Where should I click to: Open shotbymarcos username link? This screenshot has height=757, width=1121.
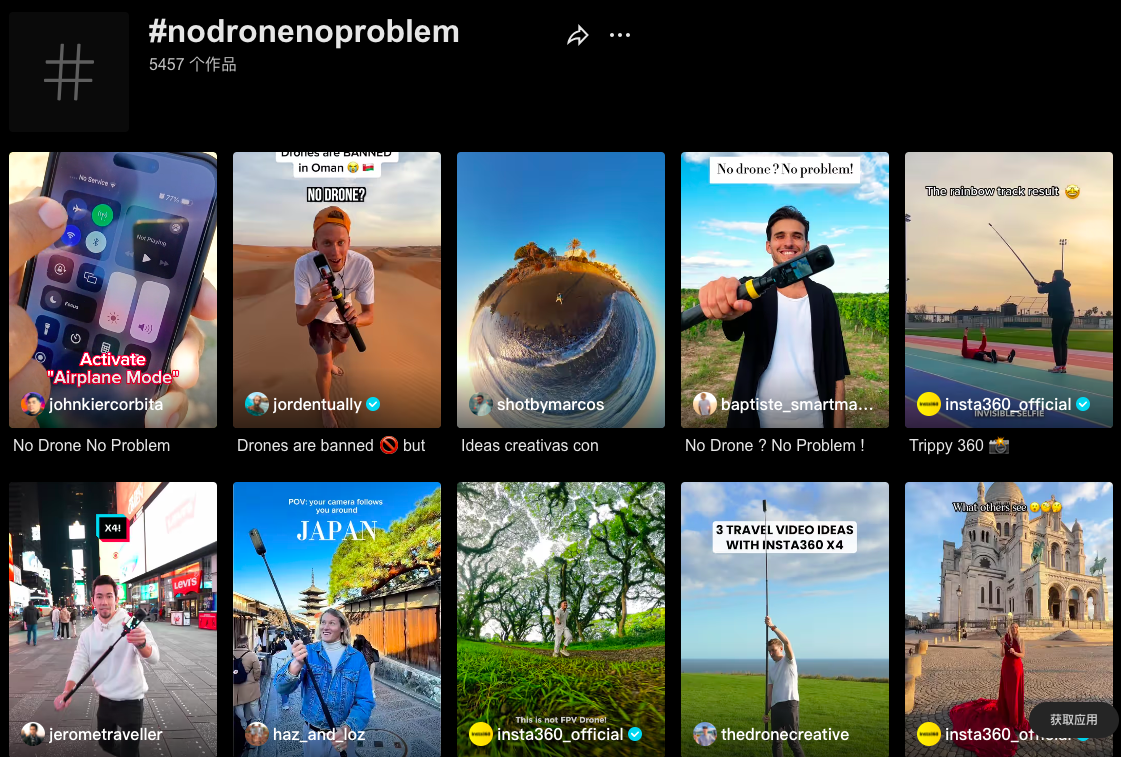tap(550, 405)
